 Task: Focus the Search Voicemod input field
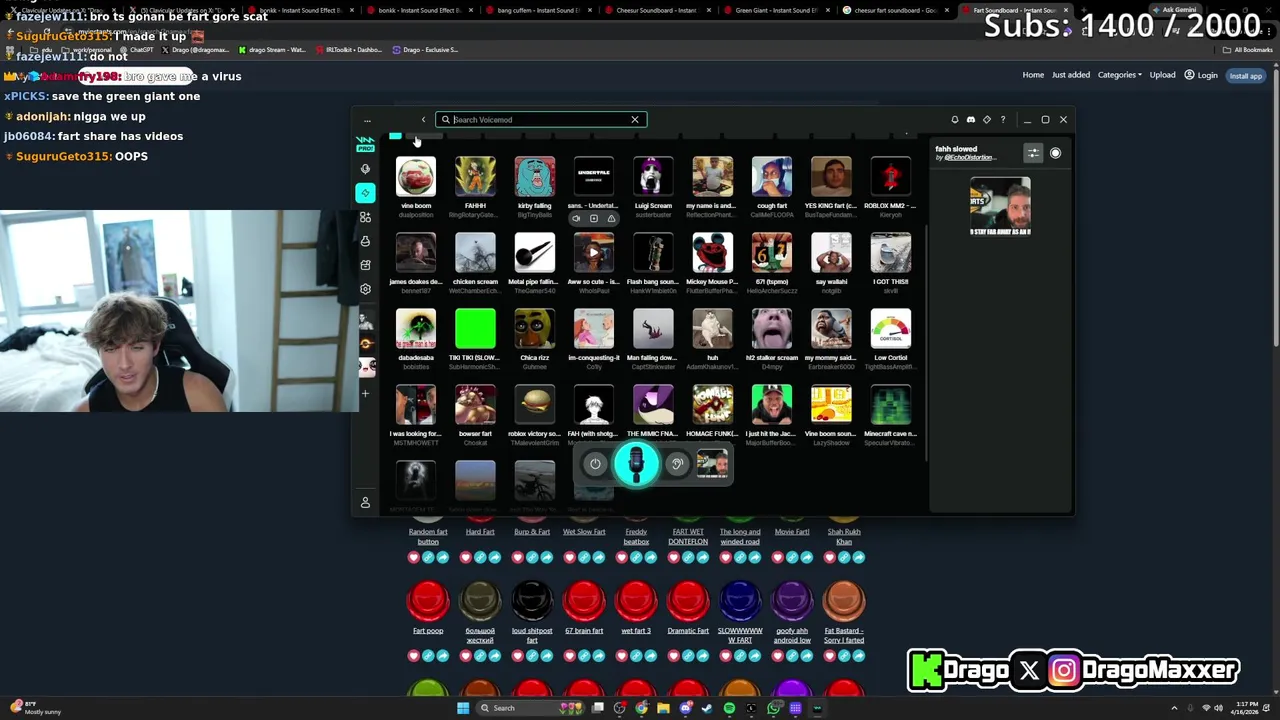(x=540, y=120)
